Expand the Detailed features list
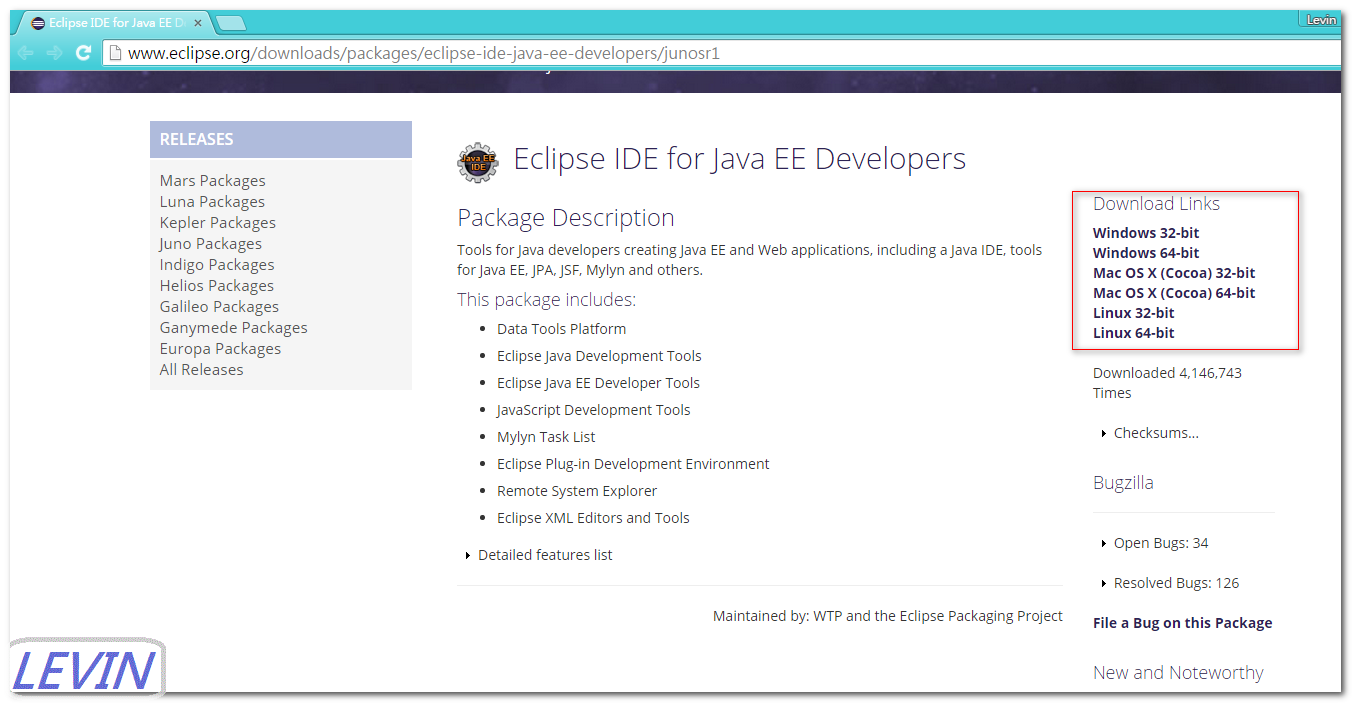The height and width of the screenshot is (703, 1352). (539, 555)
